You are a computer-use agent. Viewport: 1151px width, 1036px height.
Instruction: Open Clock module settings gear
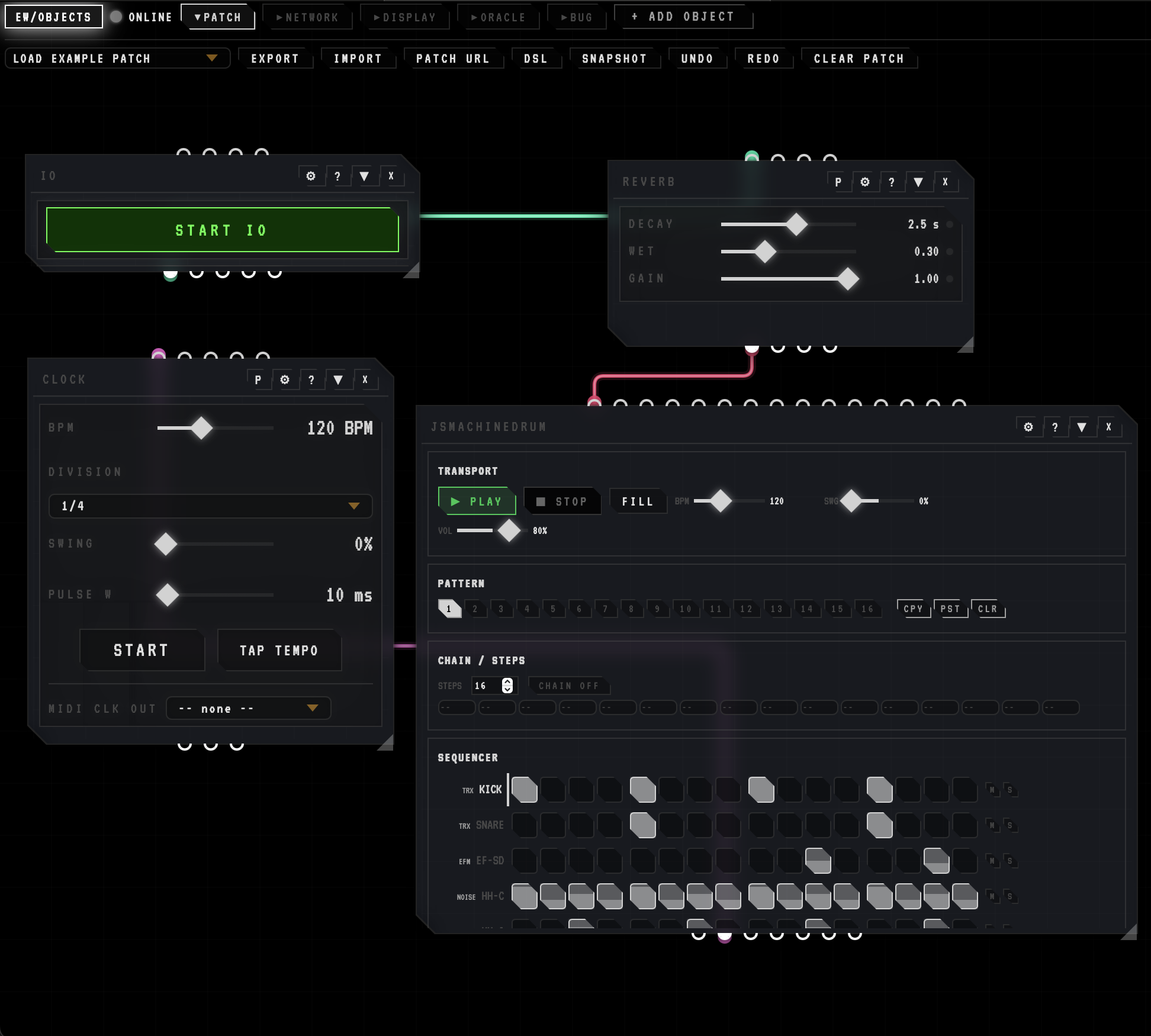pyautogui.click(x=285, y=379)
